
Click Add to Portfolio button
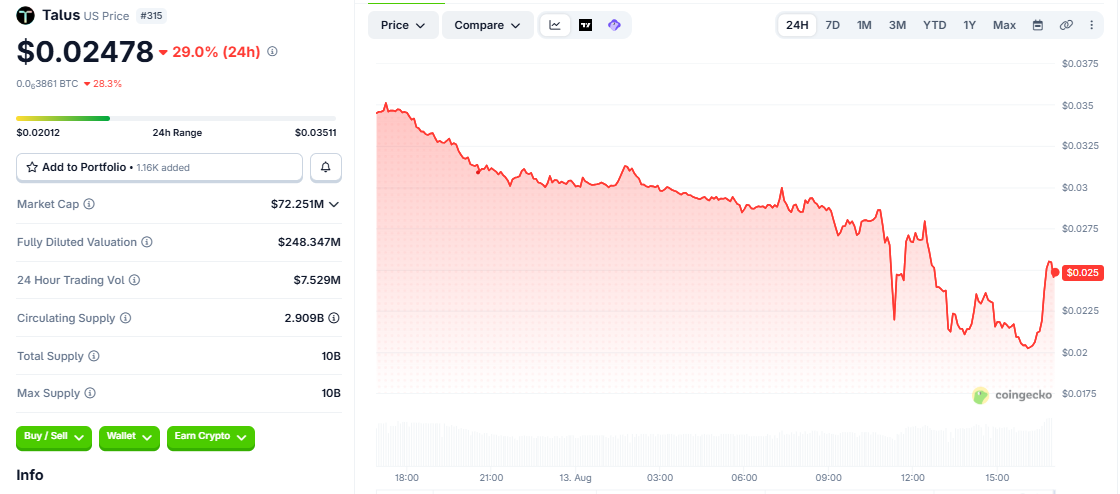click(159, 167)
